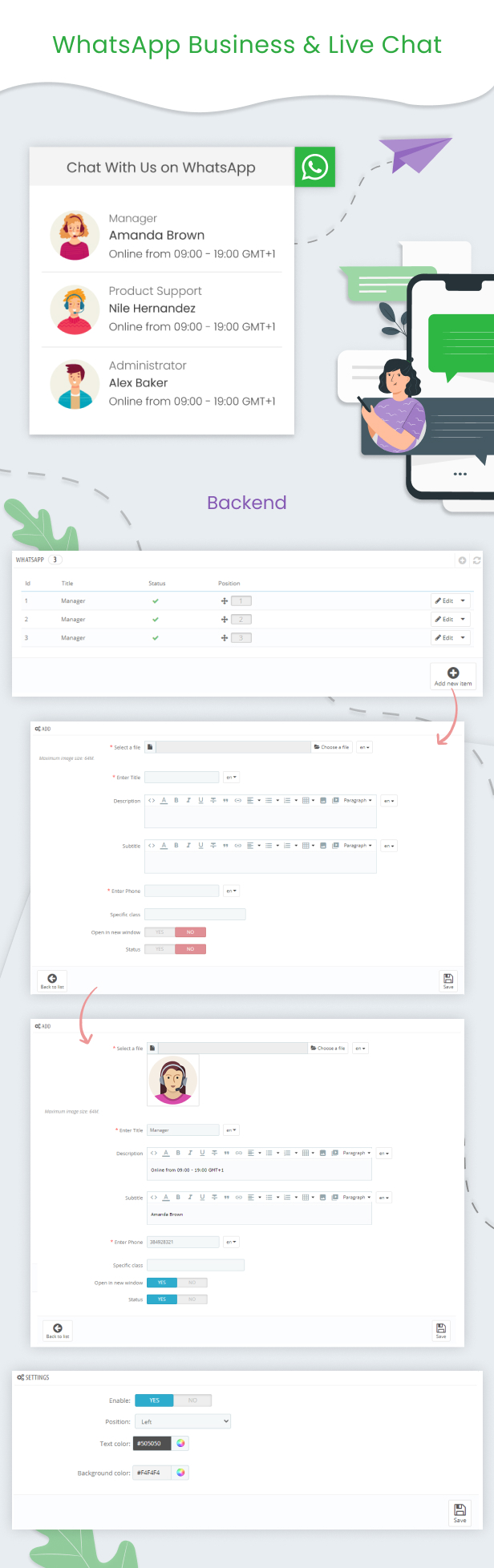Select Nile Hernandez in the chat widget

(152, 309)
